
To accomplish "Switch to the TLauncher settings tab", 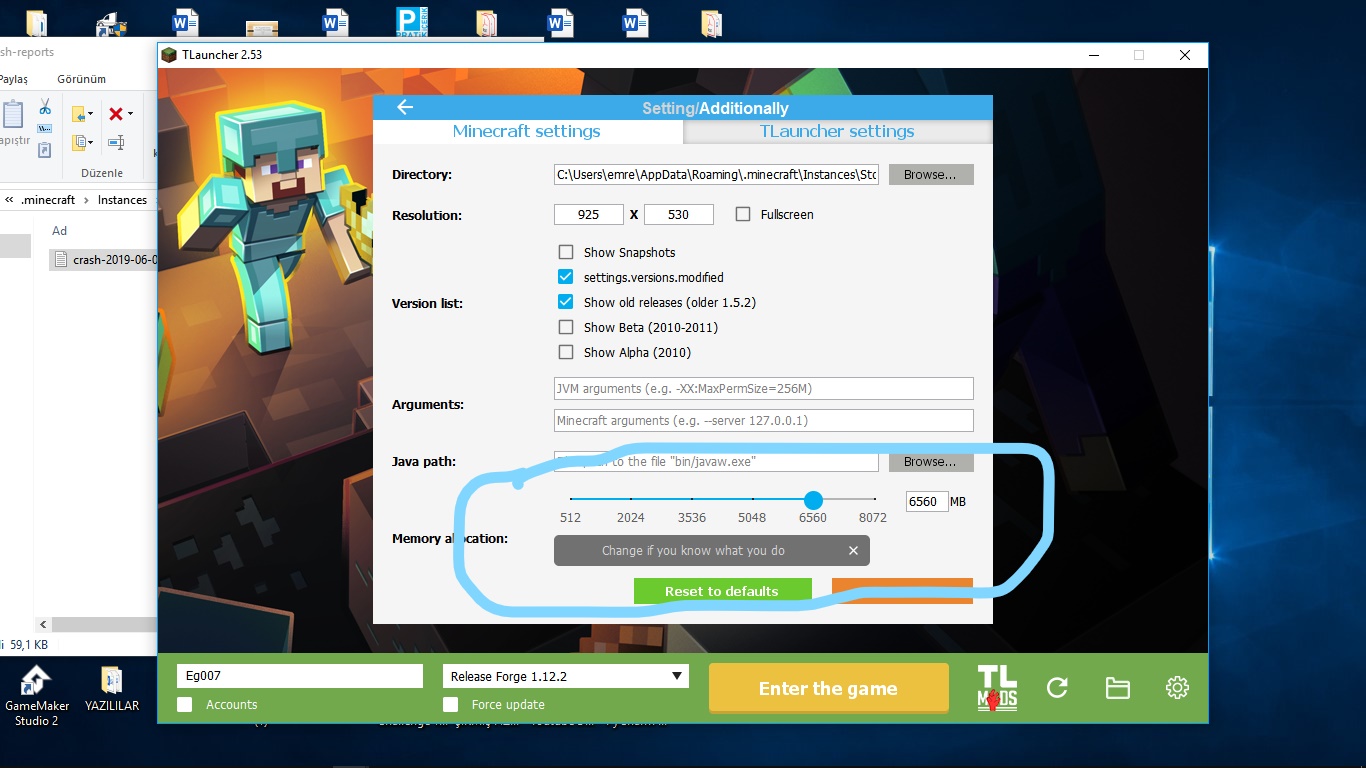I will pos(837,131).
